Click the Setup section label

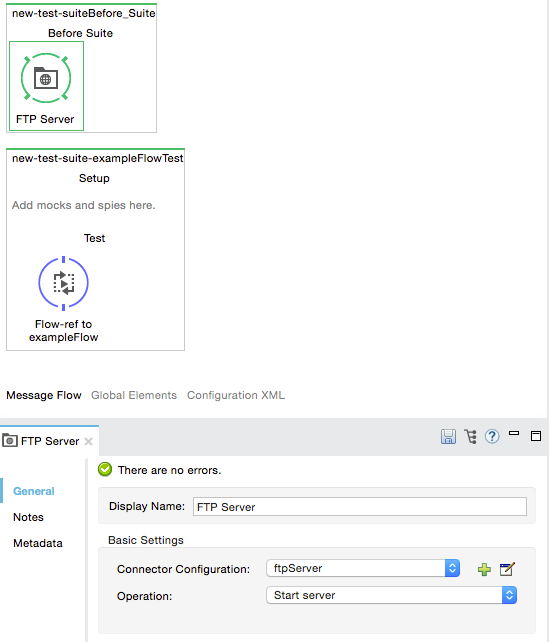[x=94, y=178]
